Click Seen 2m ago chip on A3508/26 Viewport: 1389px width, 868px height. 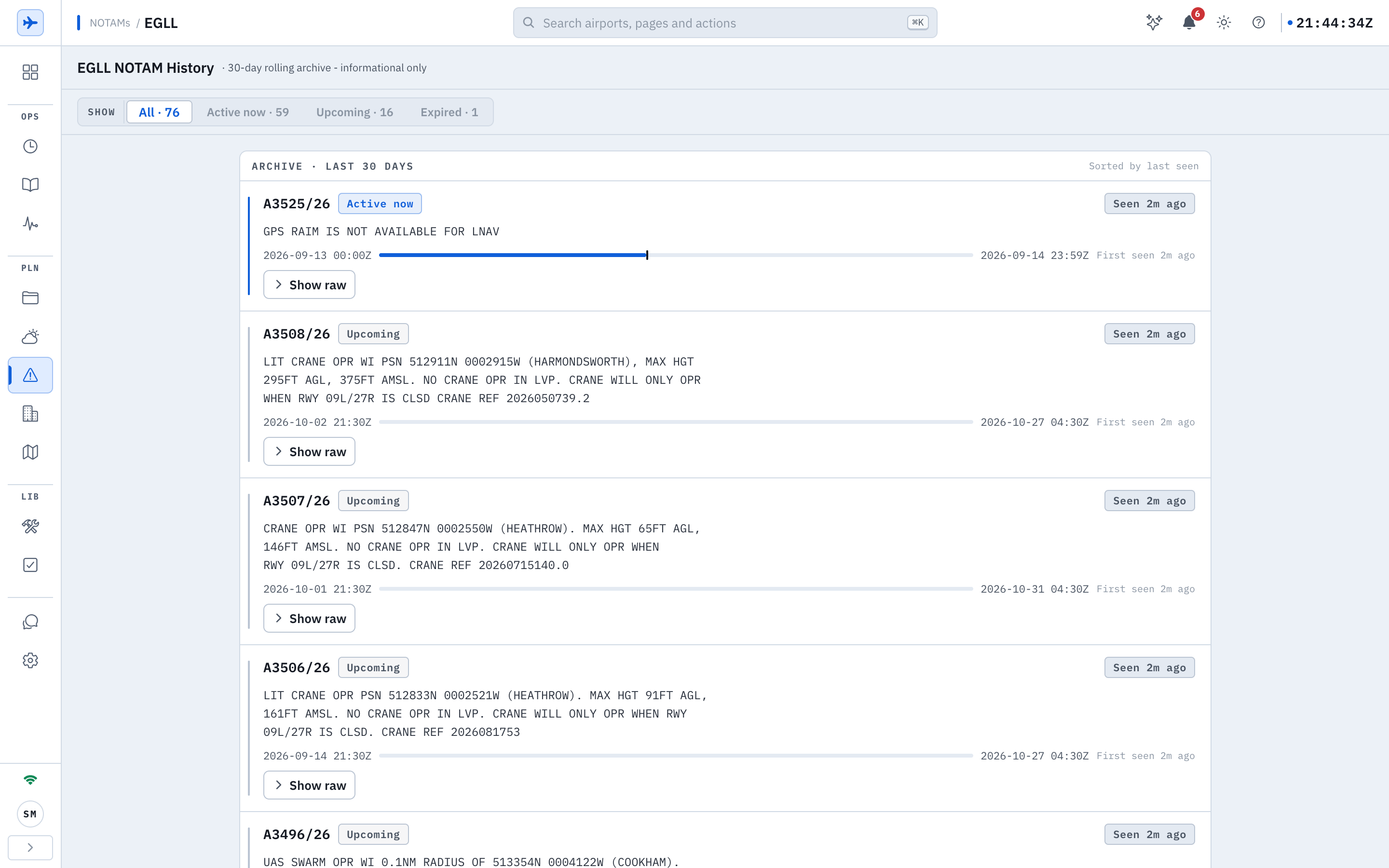click(1150, 334)
